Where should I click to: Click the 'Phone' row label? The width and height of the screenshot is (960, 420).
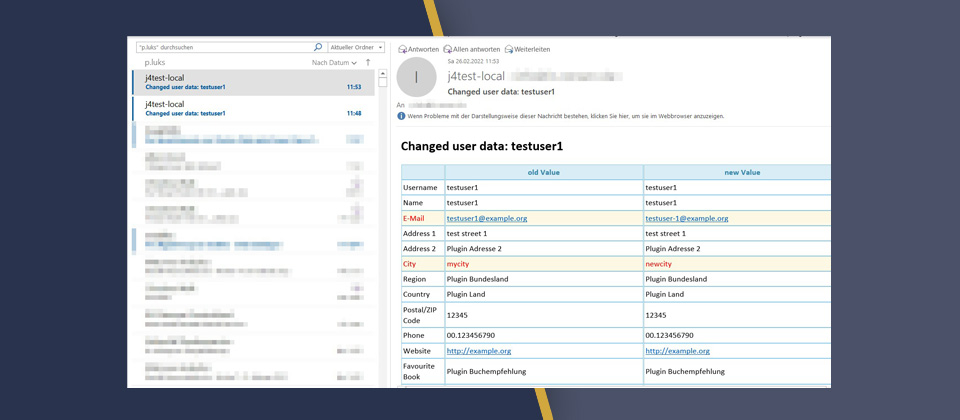pos(413,336)
